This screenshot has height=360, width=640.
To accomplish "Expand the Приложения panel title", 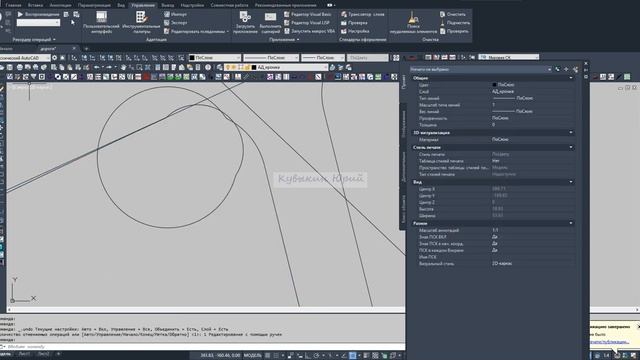I will pos(284,40).
